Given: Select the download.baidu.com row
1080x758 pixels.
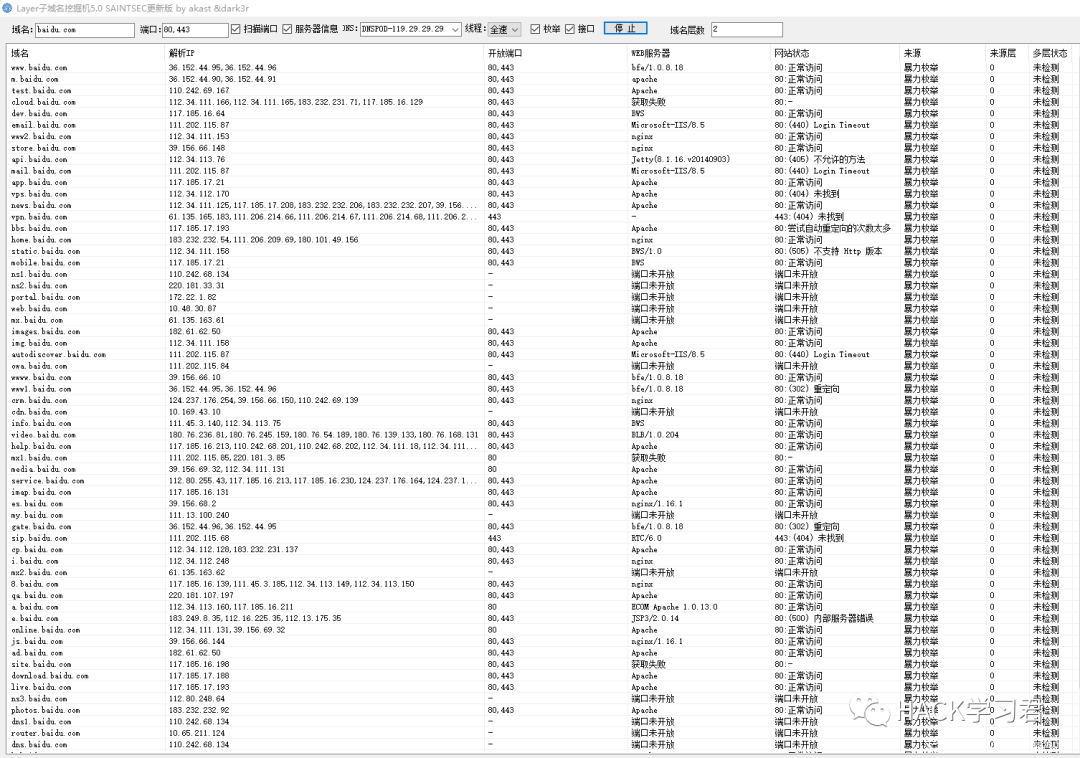Looking at the screenshot, I should 540,675.
